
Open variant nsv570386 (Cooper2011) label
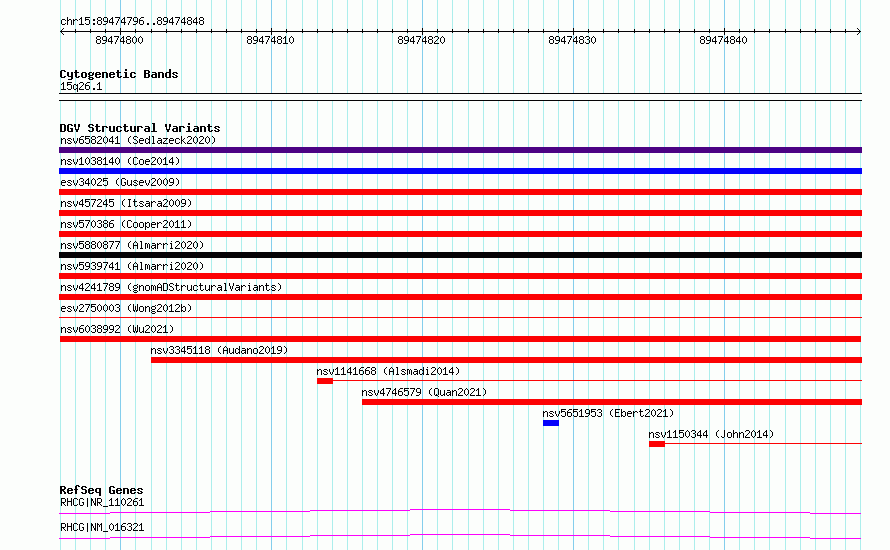point(126,224)
